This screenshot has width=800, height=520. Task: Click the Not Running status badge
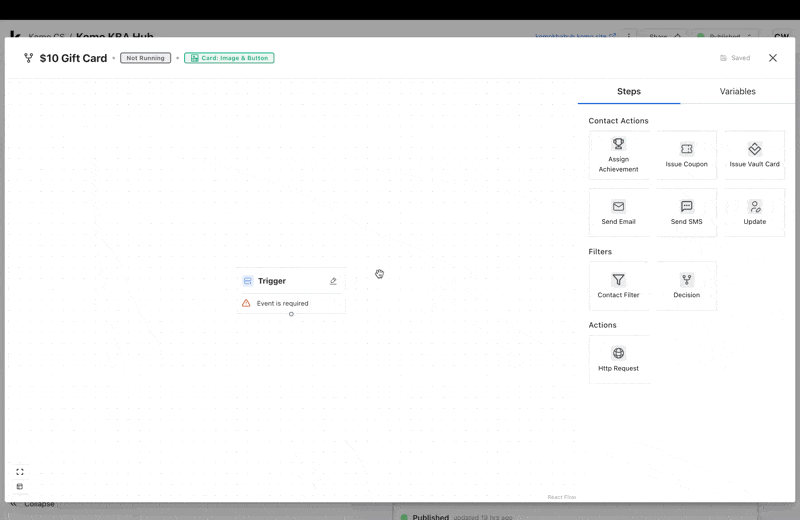[145, 58]
